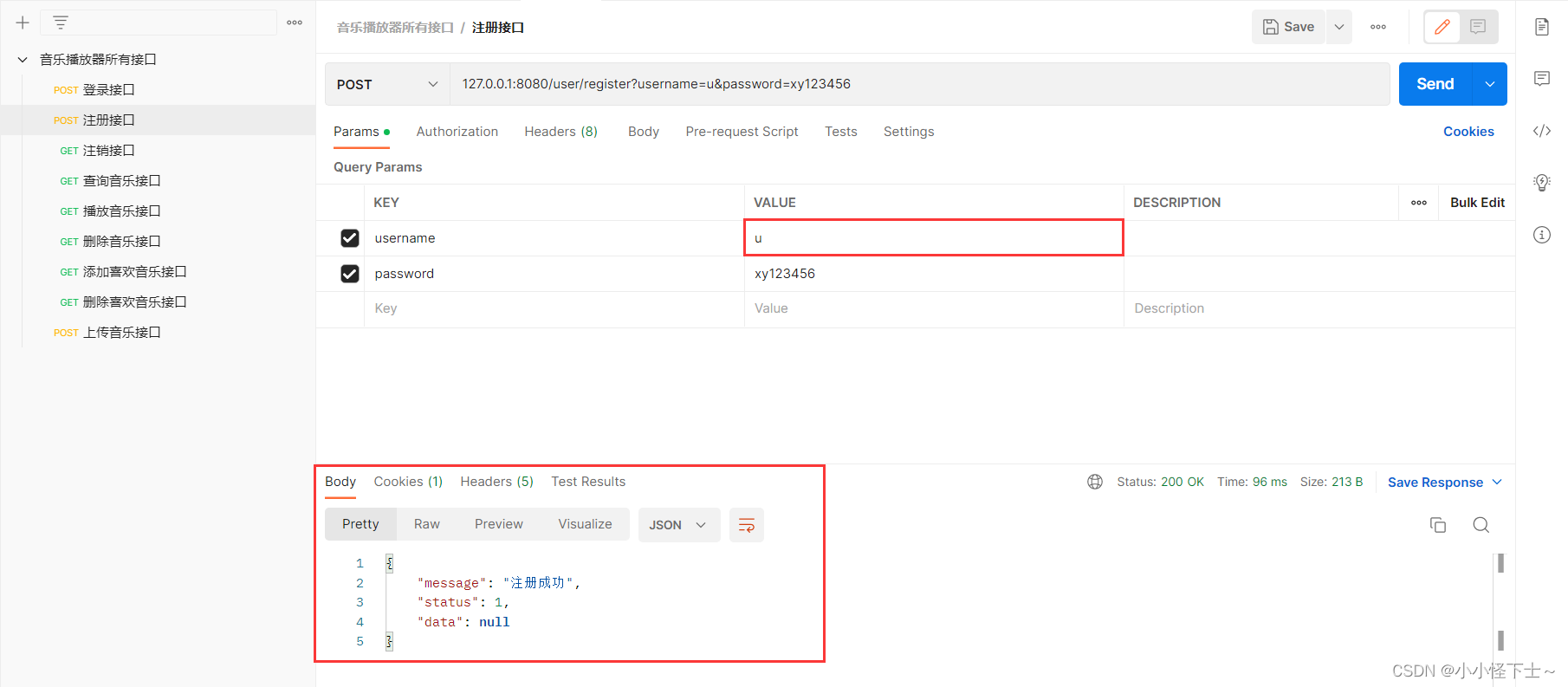Viewport: 1568px width, 687px height.
Task: Click the Bulk Edit link
Action: [x=1477, y=203]
